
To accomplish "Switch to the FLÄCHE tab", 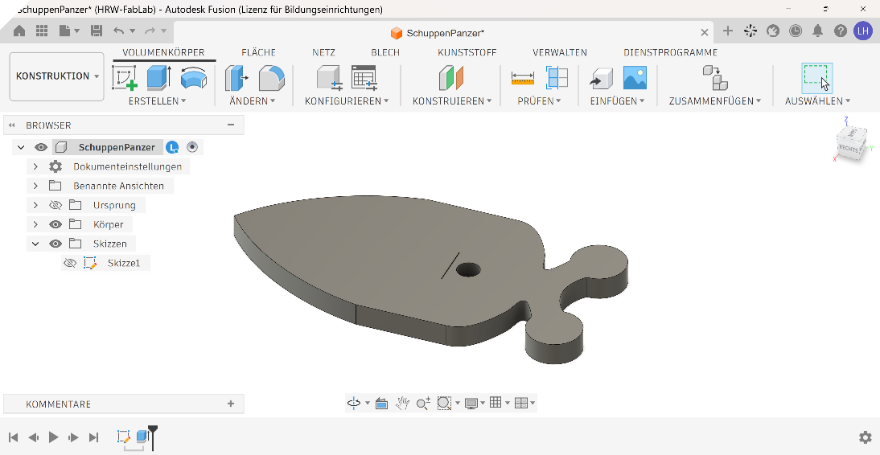I will (x=258, y=52).
